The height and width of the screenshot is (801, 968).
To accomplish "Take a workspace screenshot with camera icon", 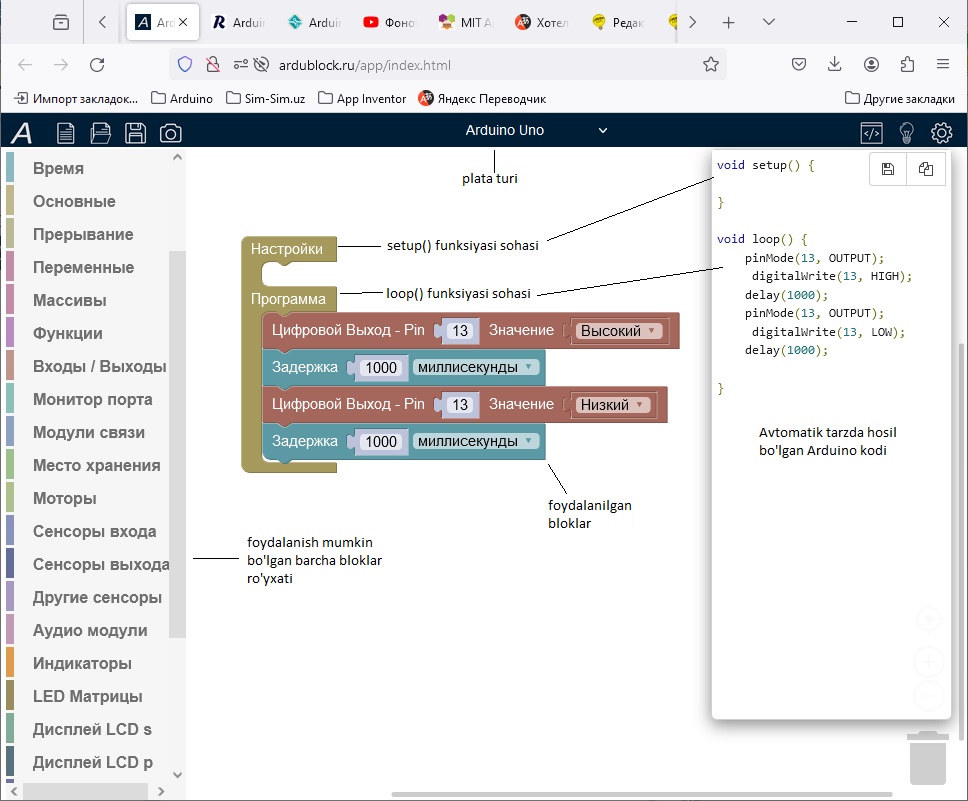I will pos(170,132).
